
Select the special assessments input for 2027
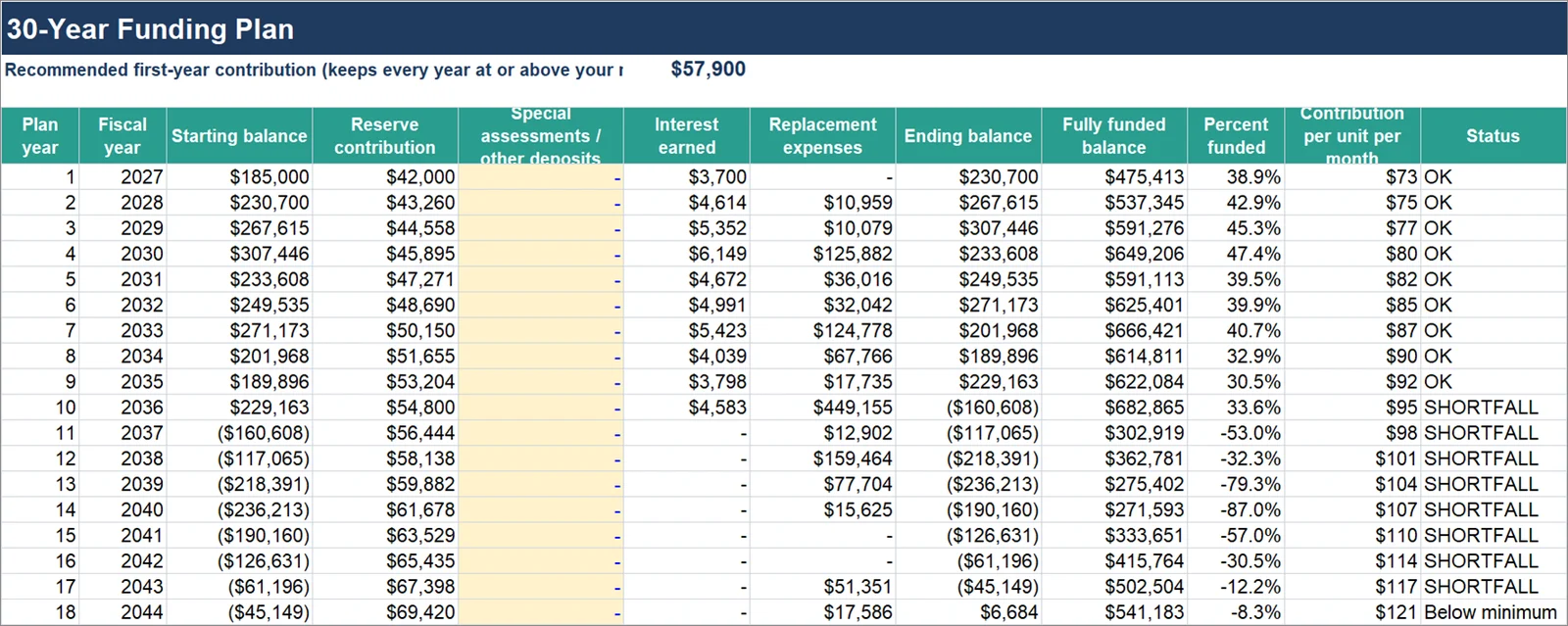pos(541,177)
